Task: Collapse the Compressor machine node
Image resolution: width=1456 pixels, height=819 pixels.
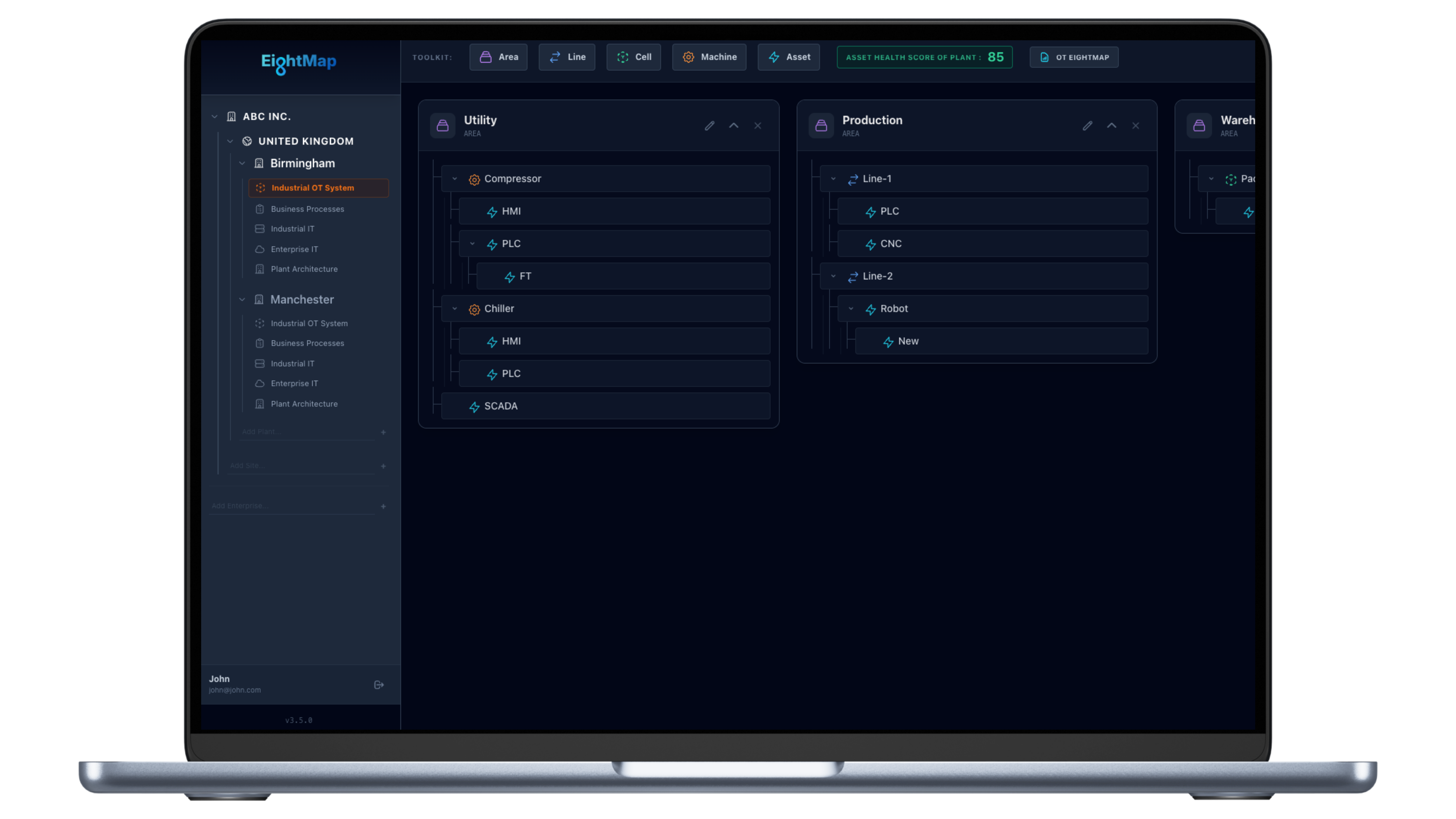Action: point(455,179)
